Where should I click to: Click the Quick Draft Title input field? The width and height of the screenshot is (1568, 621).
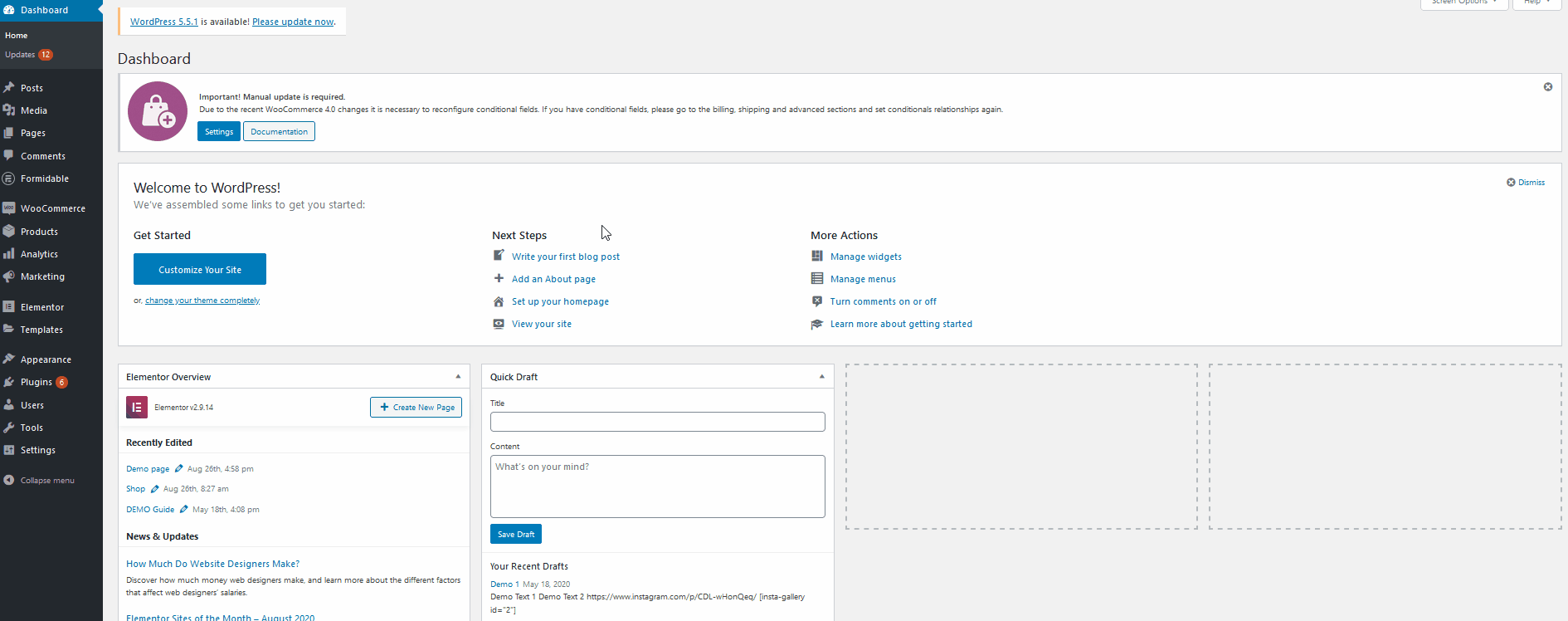click(658, 422)
